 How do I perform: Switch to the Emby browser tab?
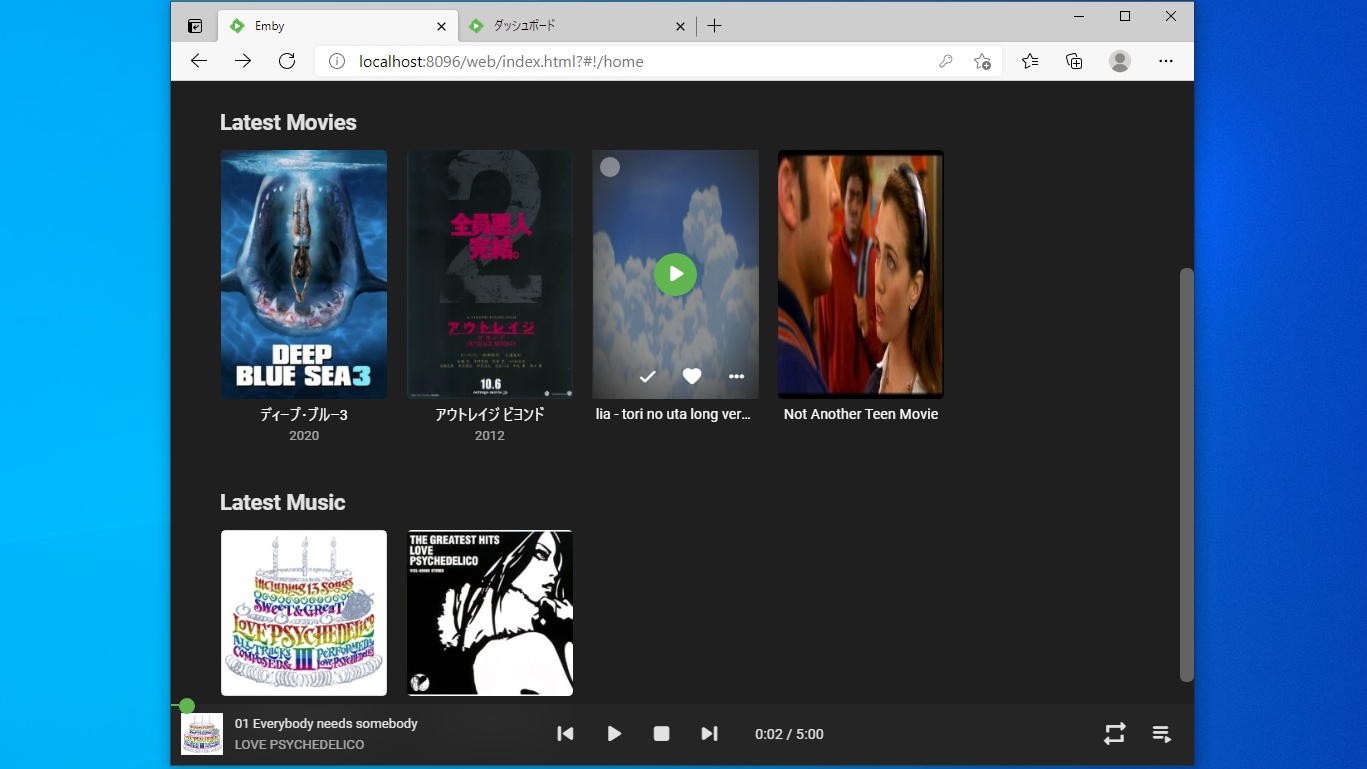point(338,26)
